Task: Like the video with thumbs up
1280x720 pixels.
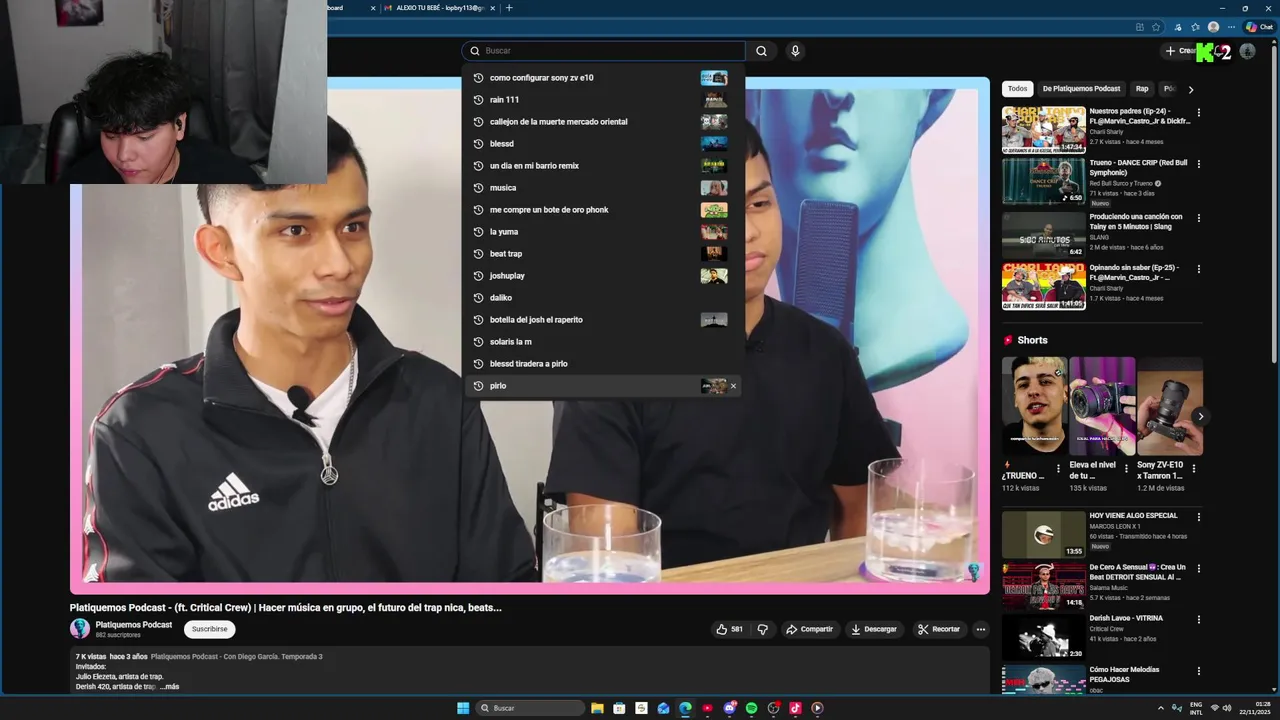Action: [728, 629]
